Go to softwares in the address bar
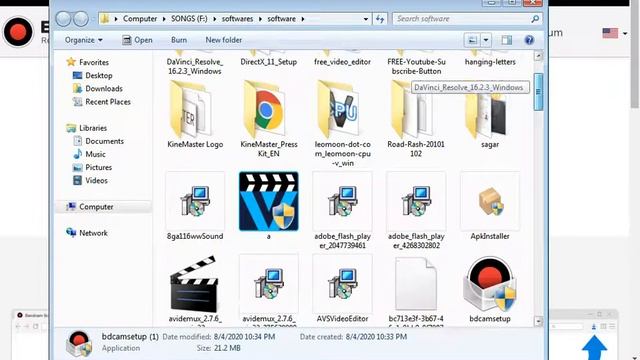Screen dimensions: 640x360 pos(237,19)
